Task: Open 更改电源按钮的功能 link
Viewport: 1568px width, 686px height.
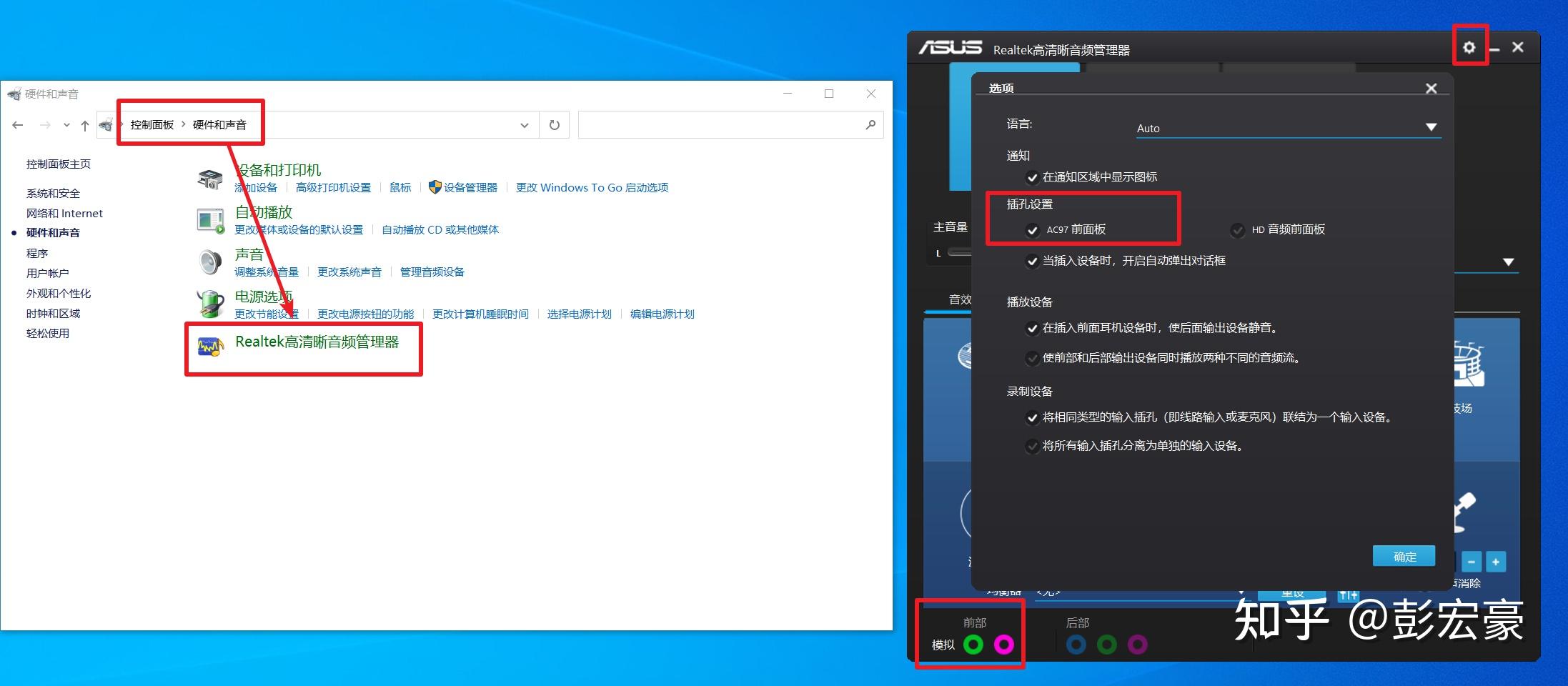Action: pos(365,314)
